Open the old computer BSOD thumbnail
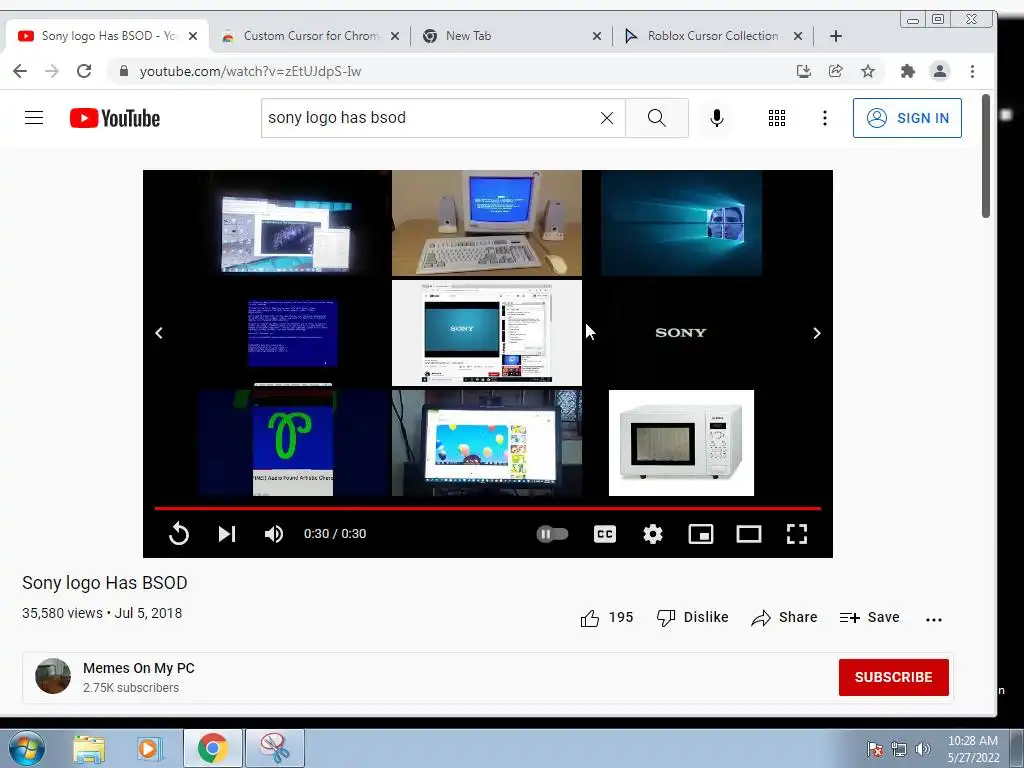The height and width of the screenshot is (768, 1024). [x=487, y=223]
